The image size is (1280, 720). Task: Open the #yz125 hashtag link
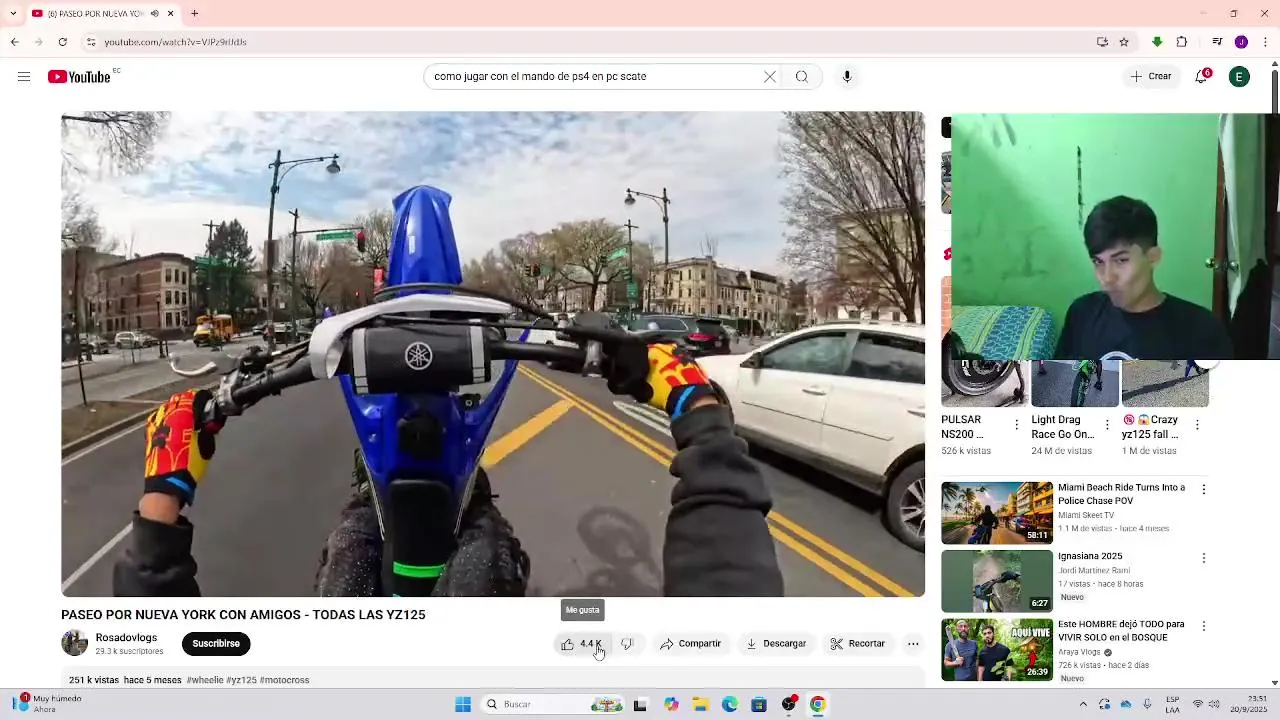tap(241, 680)
